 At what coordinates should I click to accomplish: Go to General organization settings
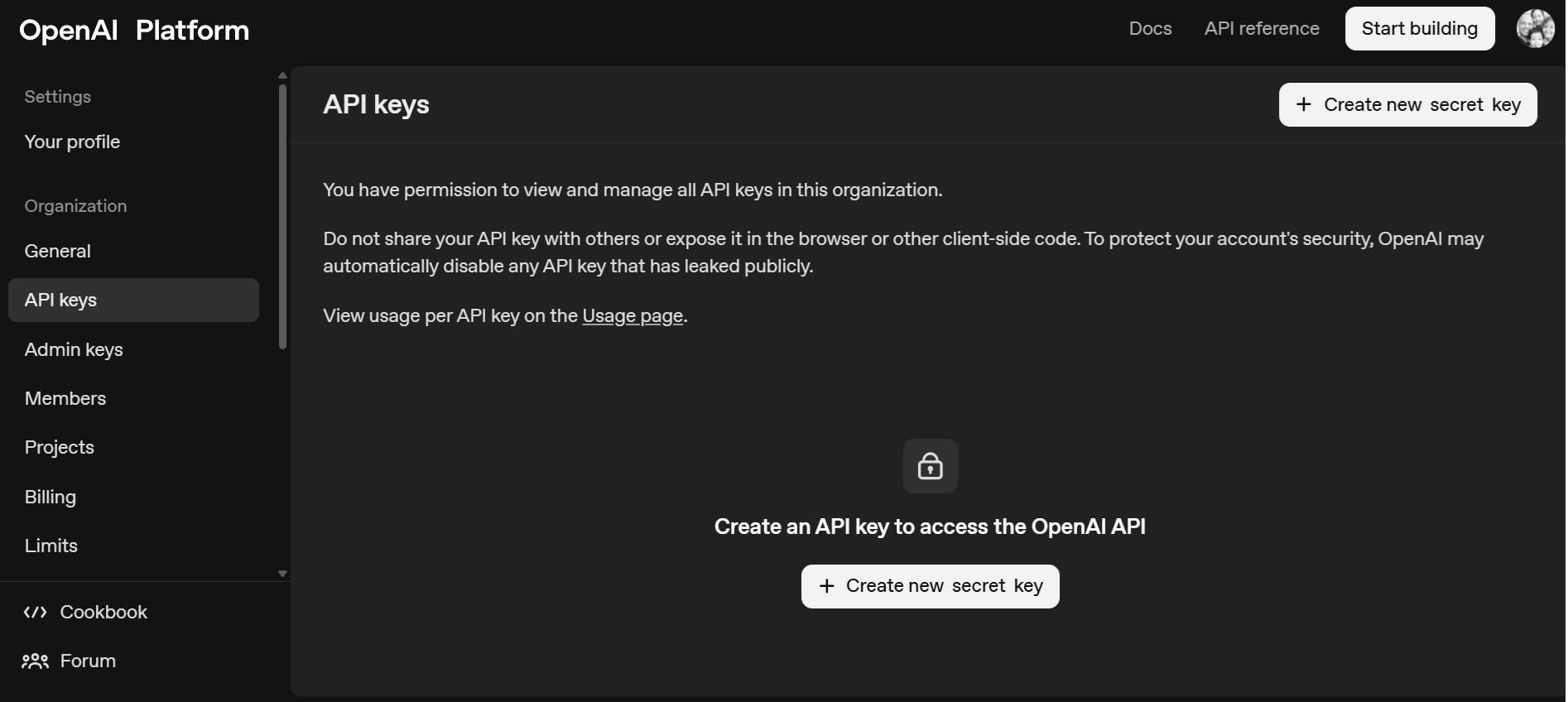[57, 252]
